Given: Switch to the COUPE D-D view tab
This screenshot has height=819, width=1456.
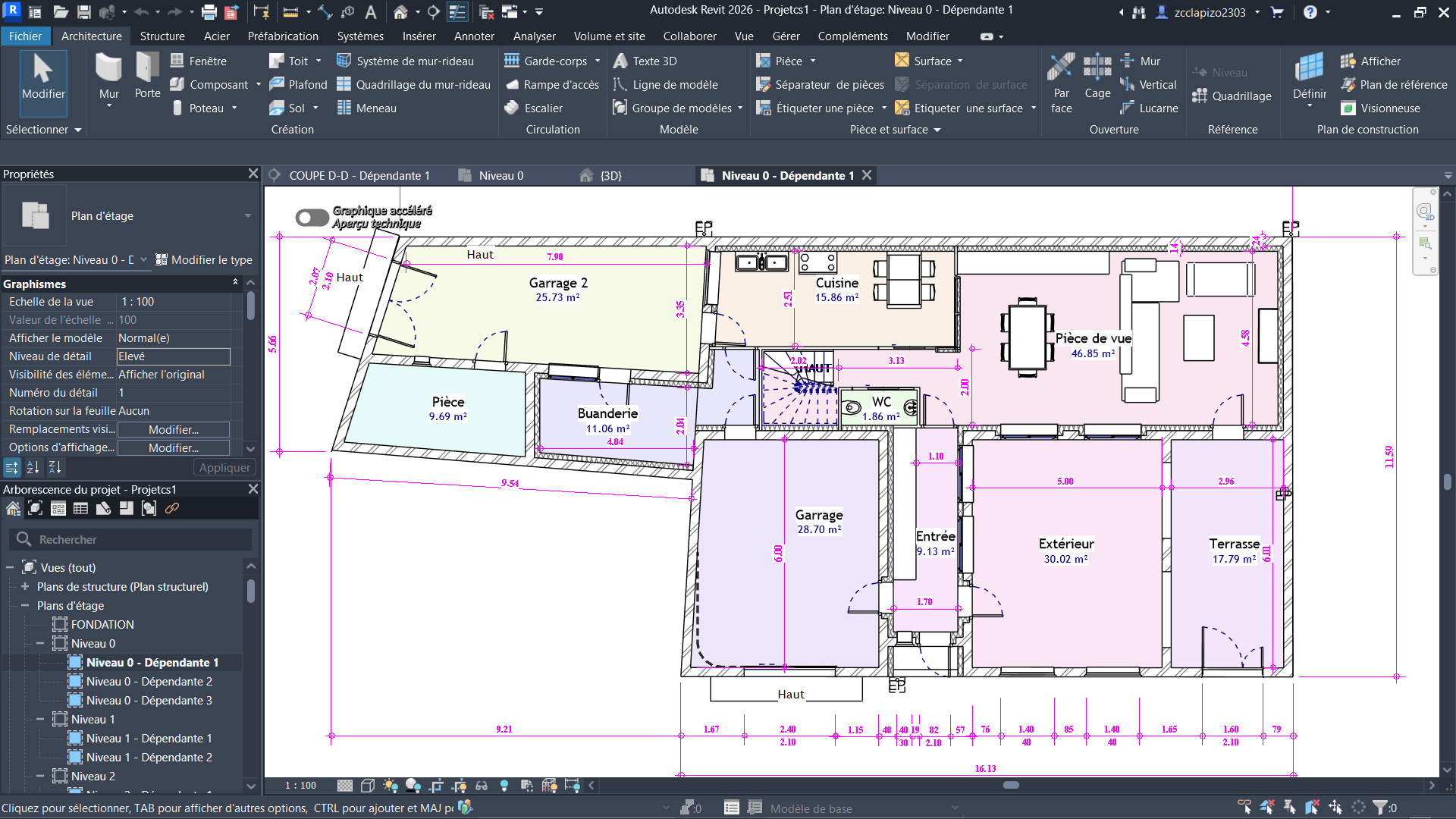Looking at the screenshot, I should pos(358,176).
